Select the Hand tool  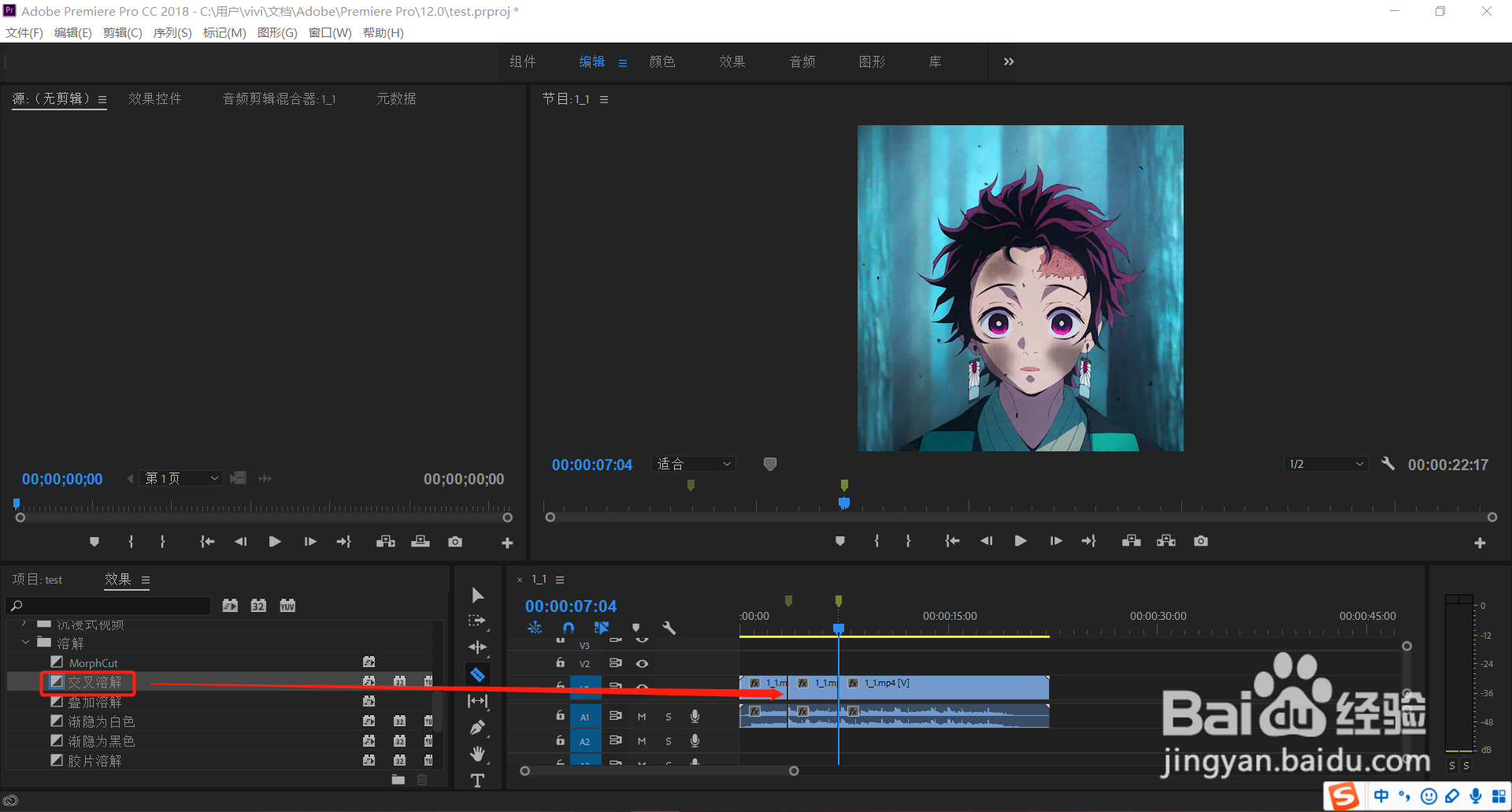477,754
